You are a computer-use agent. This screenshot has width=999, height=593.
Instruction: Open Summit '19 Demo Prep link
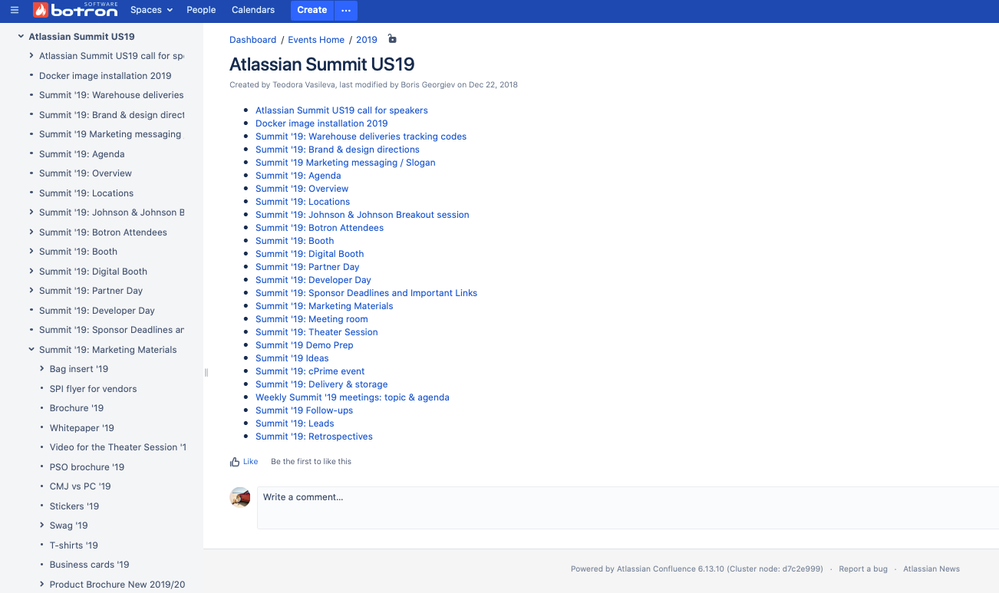pyautogui.click(x=304, y=345)
